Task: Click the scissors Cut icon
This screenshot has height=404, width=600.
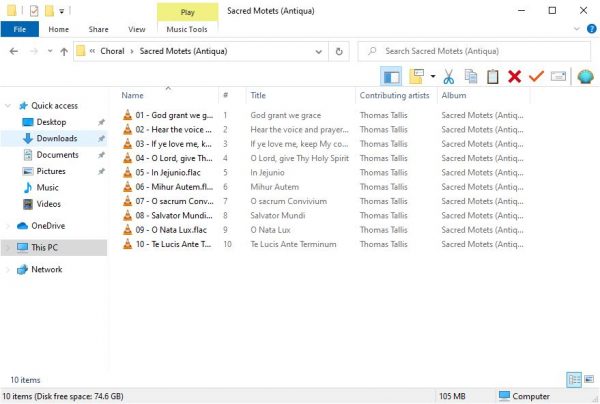Action: [x=448, y=77]
